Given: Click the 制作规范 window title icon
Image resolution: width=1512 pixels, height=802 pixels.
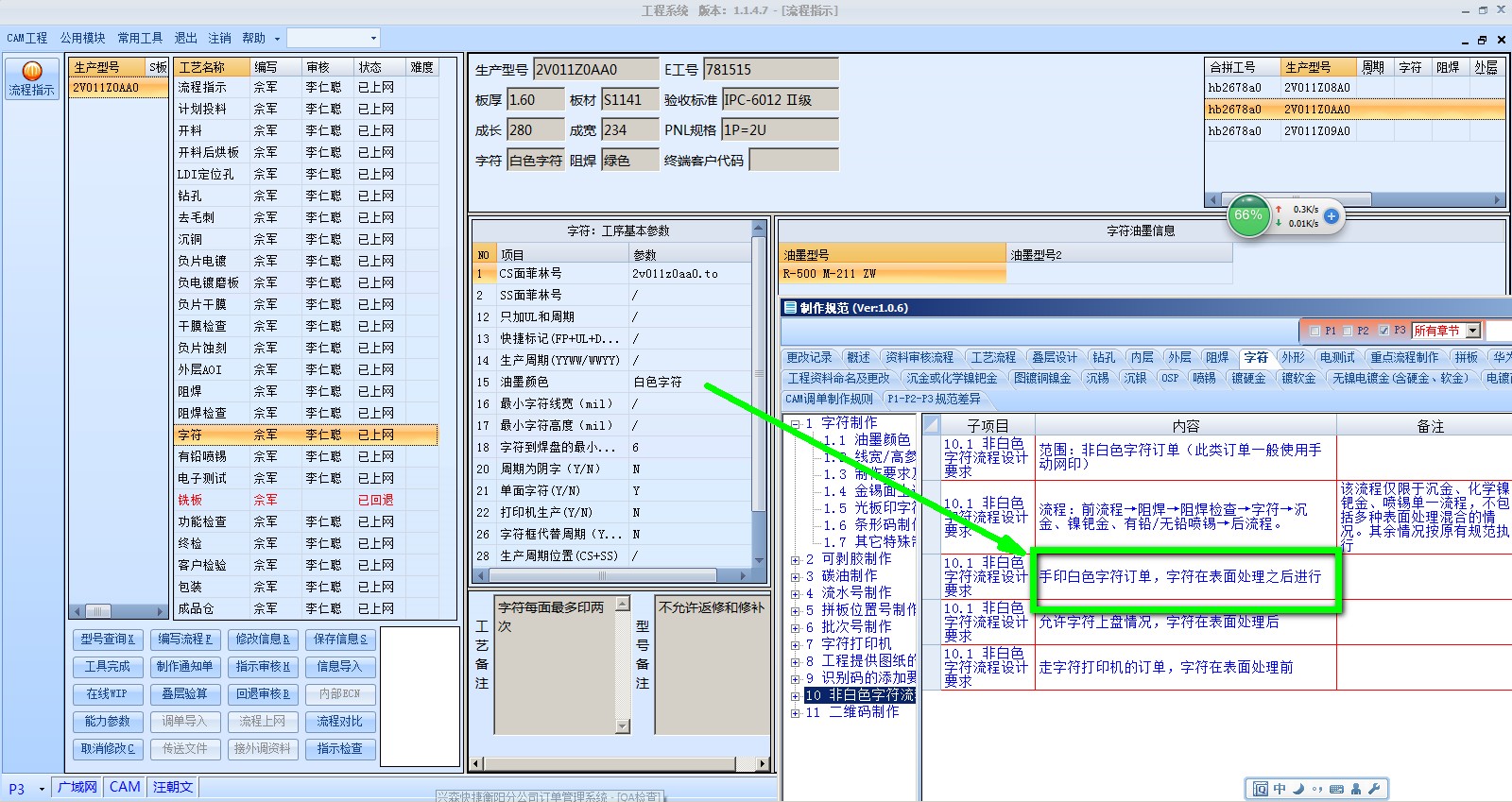Looking at the screenshot, I should 790,308.
